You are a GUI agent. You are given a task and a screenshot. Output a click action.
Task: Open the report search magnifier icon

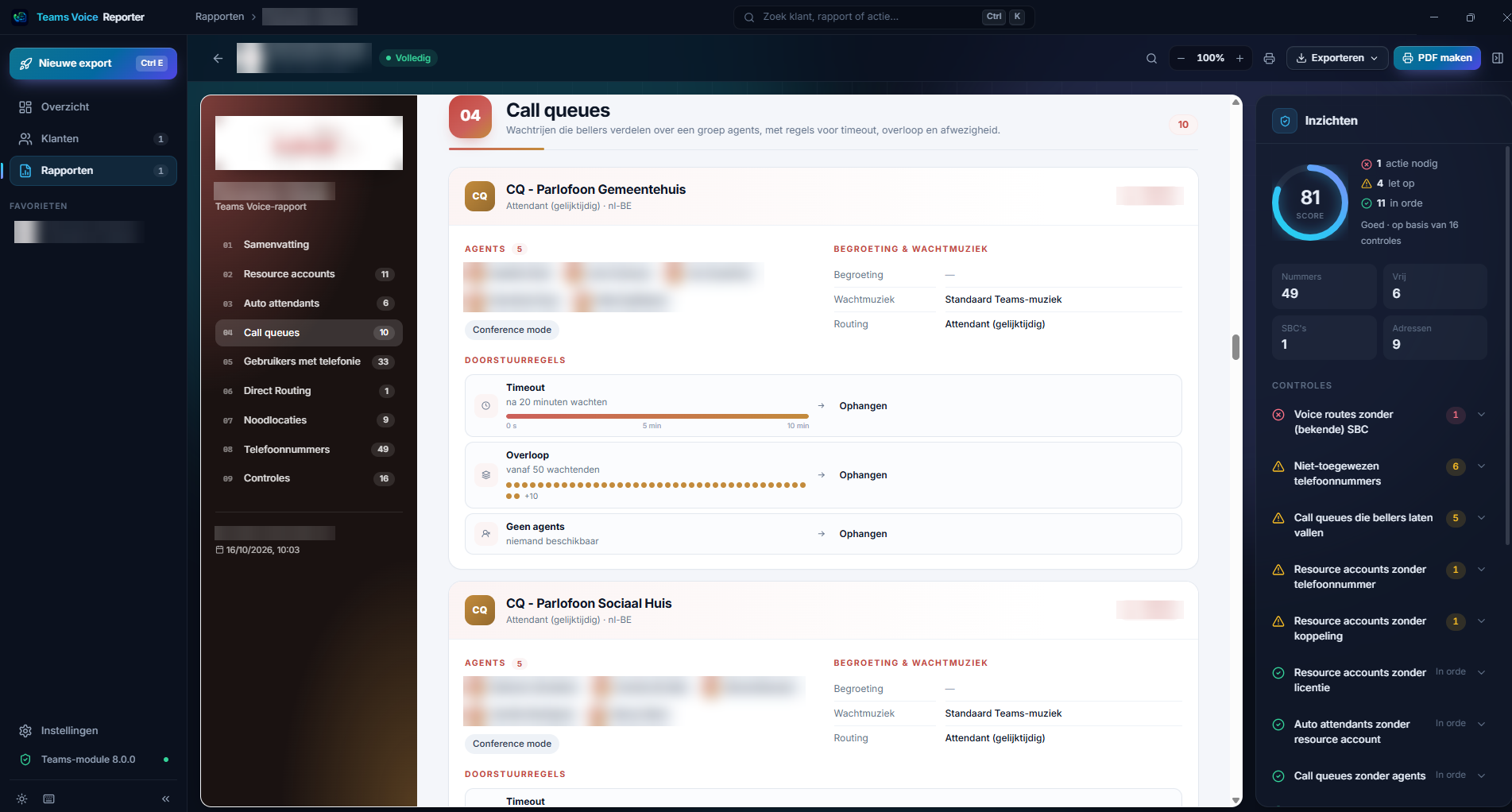pyautogui.click(x=1151, y=58)
